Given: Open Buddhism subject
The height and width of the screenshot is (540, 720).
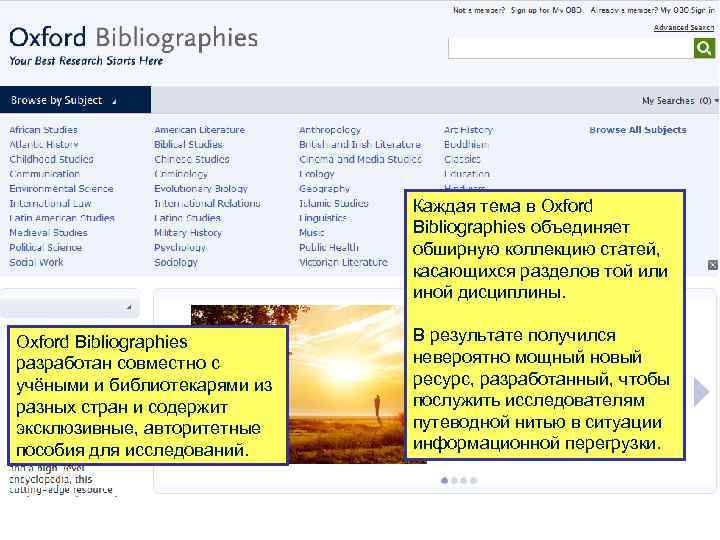Looking at the screenshot, I should point(466,145).
